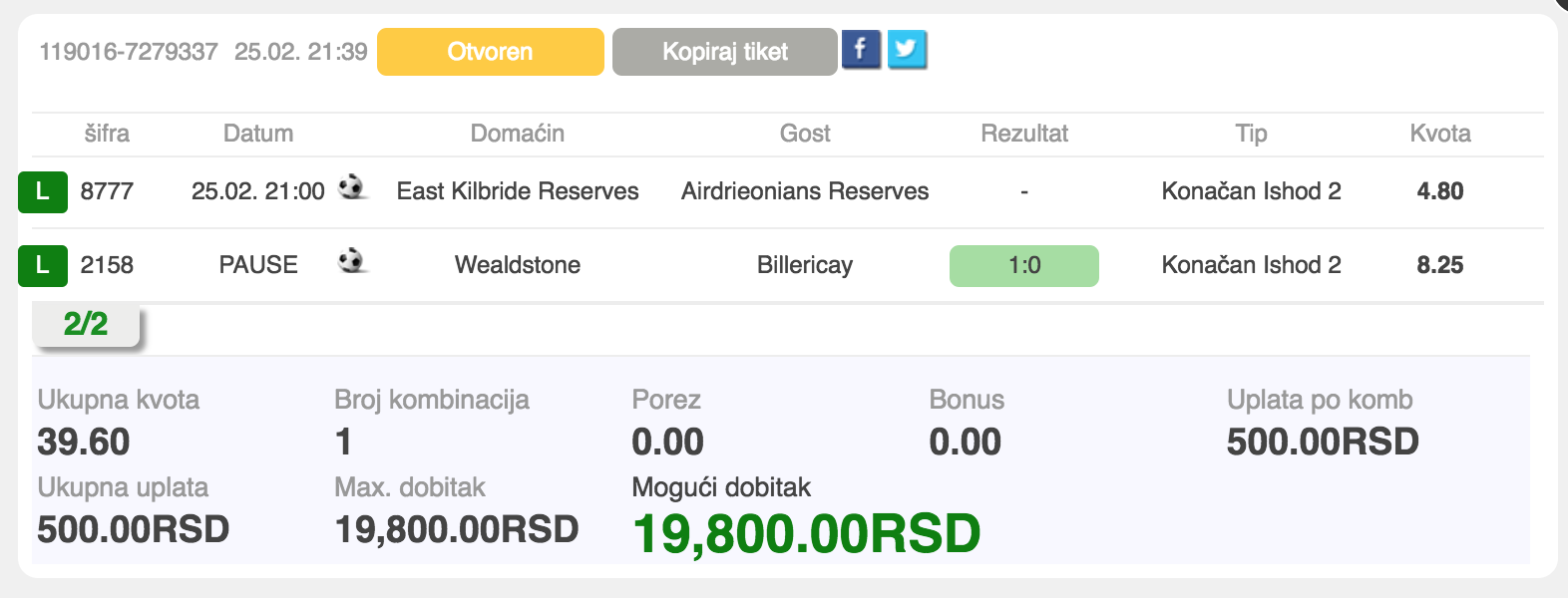Share ticket on Twitter icon
The image size is (1568, 598).
[x=906, y=50]
